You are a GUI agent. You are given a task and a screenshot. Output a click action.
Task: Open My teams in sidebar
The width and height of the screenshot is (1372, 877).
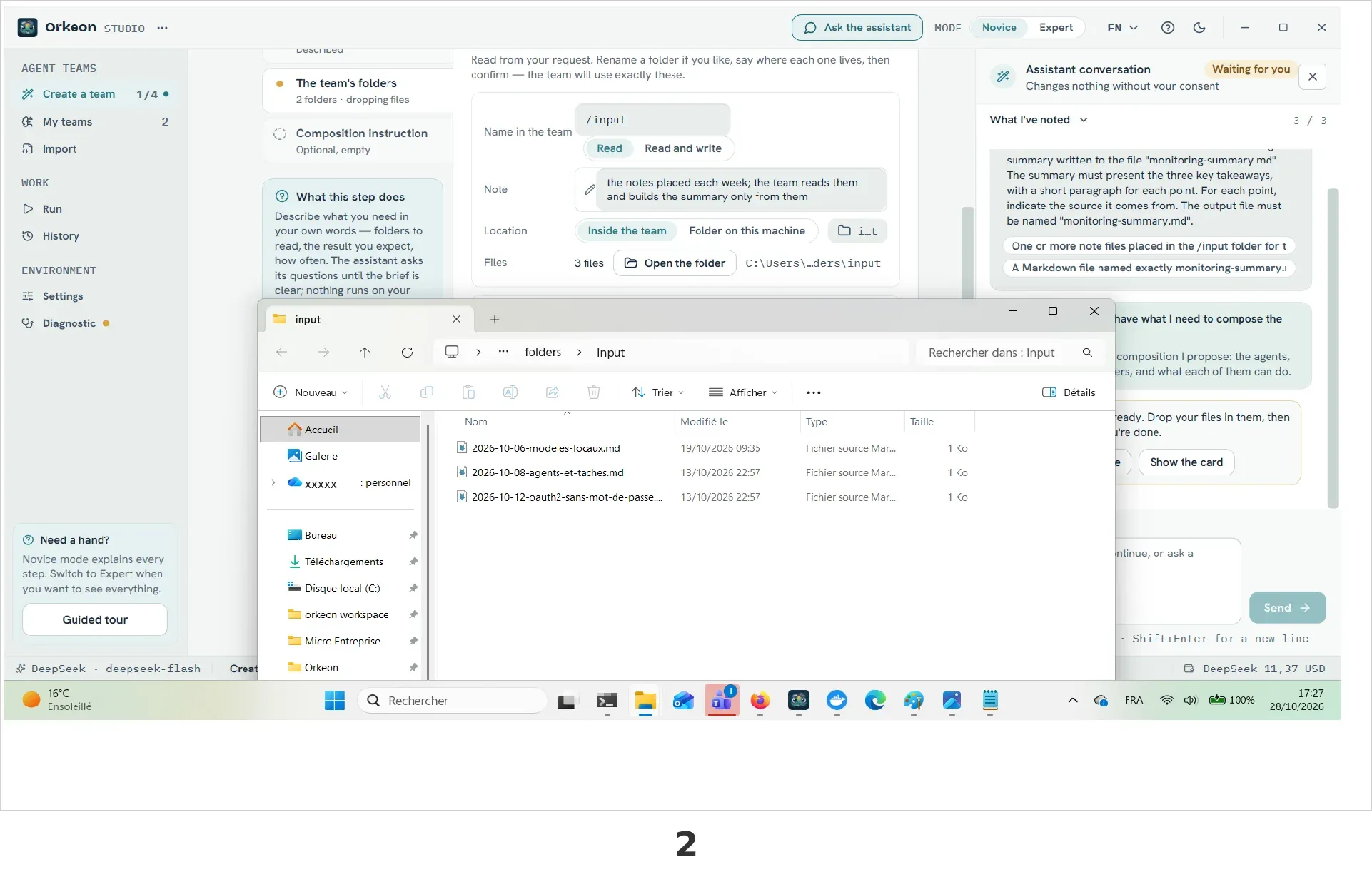point(94,122)
